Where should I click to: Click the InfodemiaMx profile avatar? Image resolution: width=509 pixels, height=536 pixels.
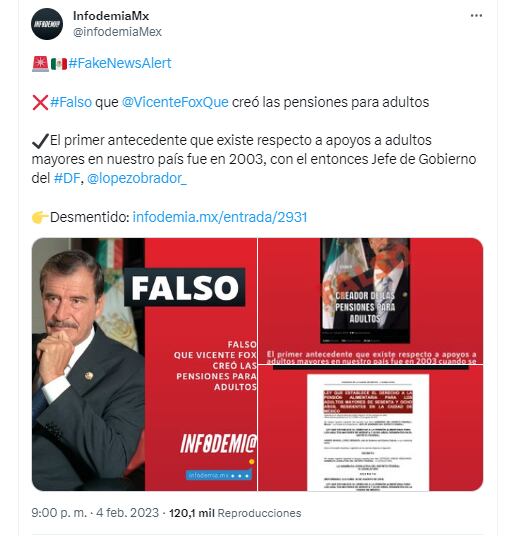coord(47,24)
